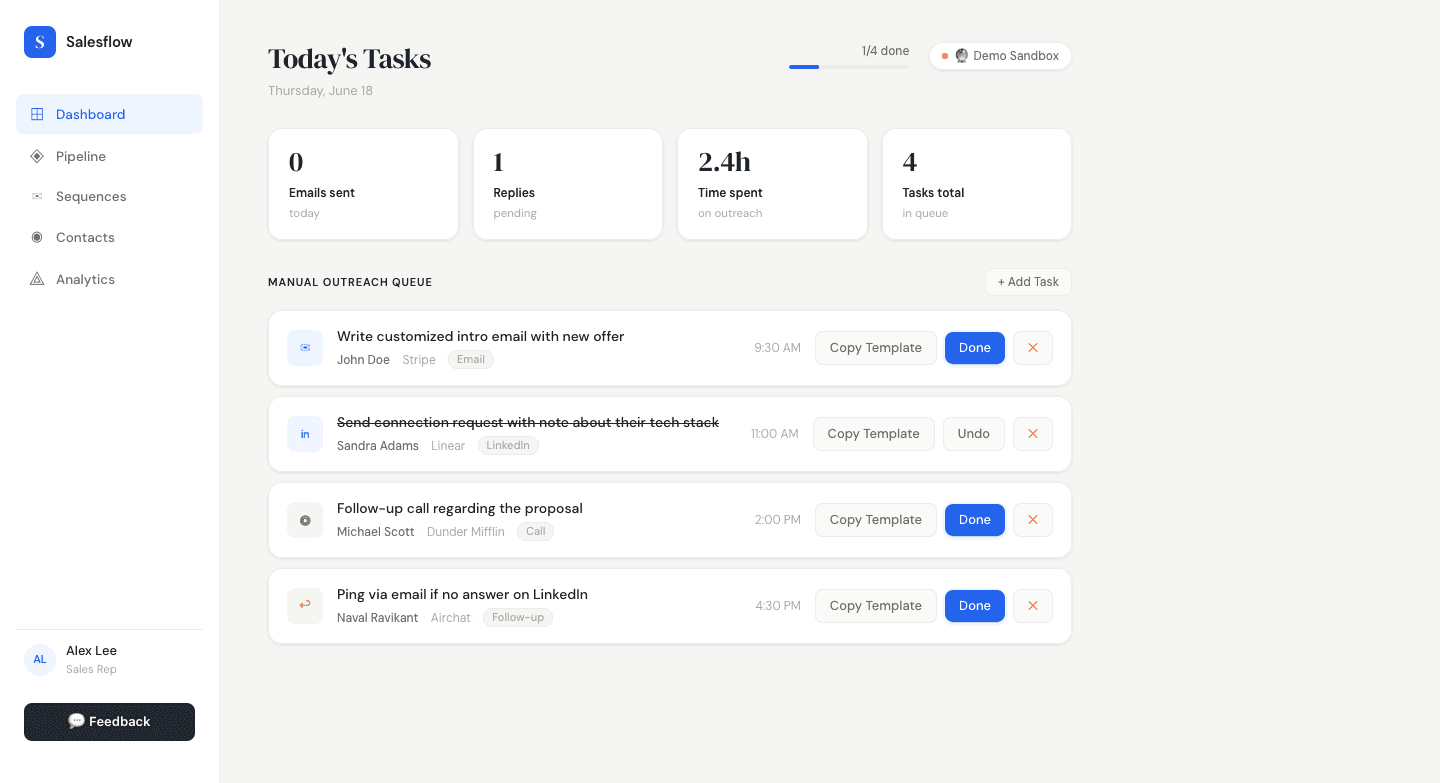
Task: Click the Demo Sandbox avatar icon
Action: pyautogui.click(x=962, y=56)
